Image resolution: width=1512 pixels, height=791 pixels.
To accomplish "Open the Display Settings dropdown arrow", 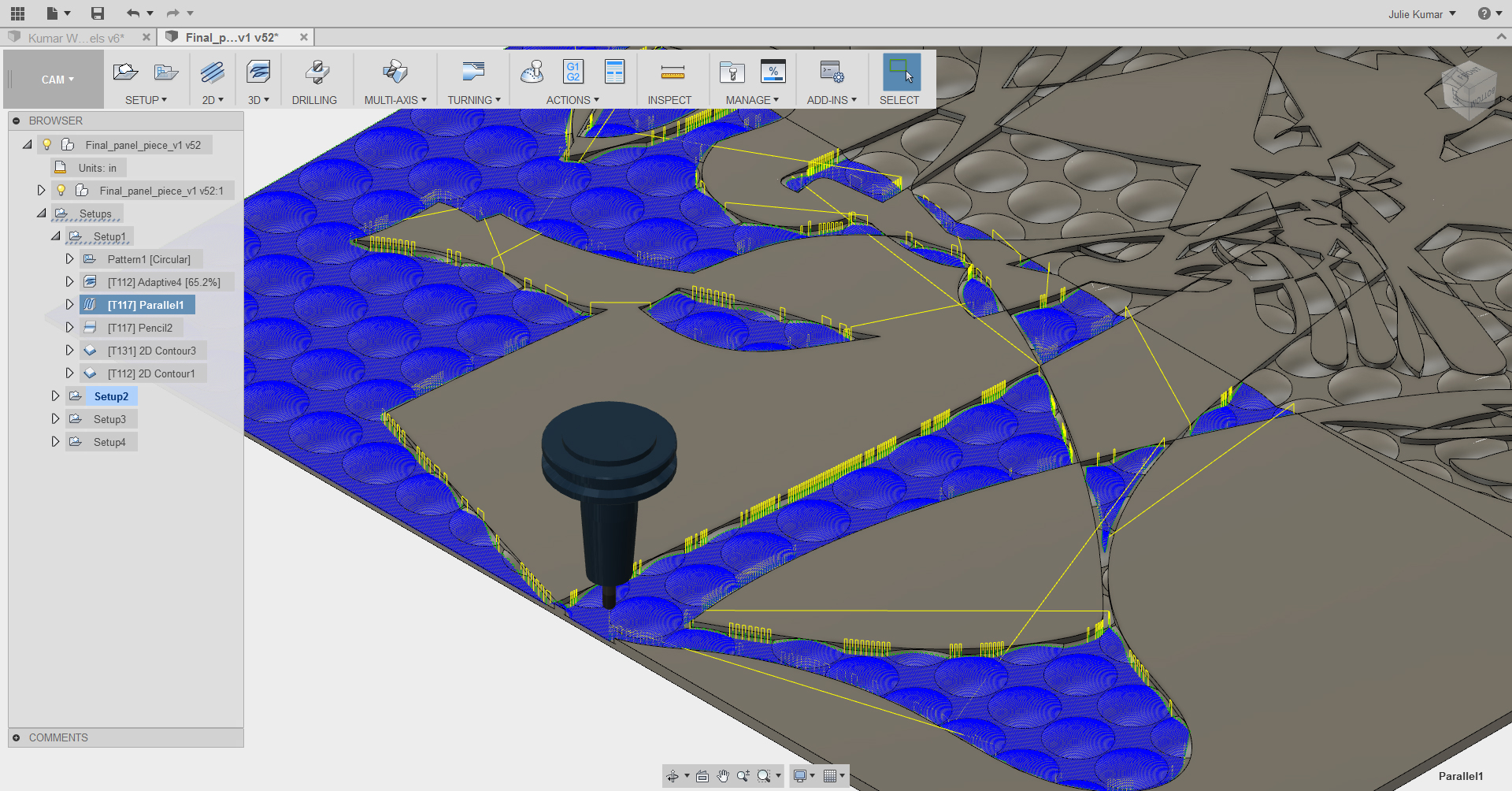I will [813, 776].
